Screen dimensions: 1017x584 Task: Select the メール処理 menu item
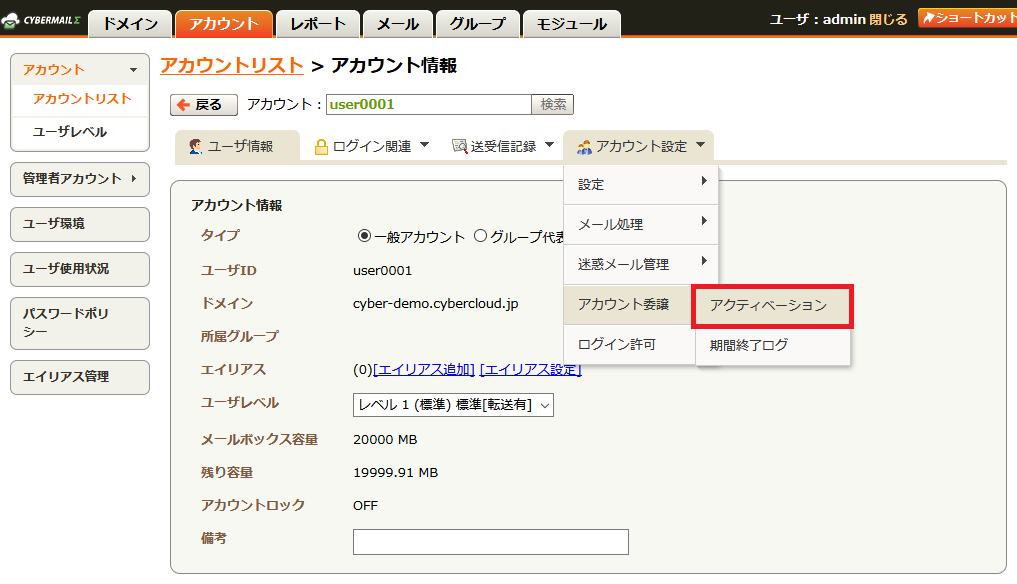(x=641, y=225)
